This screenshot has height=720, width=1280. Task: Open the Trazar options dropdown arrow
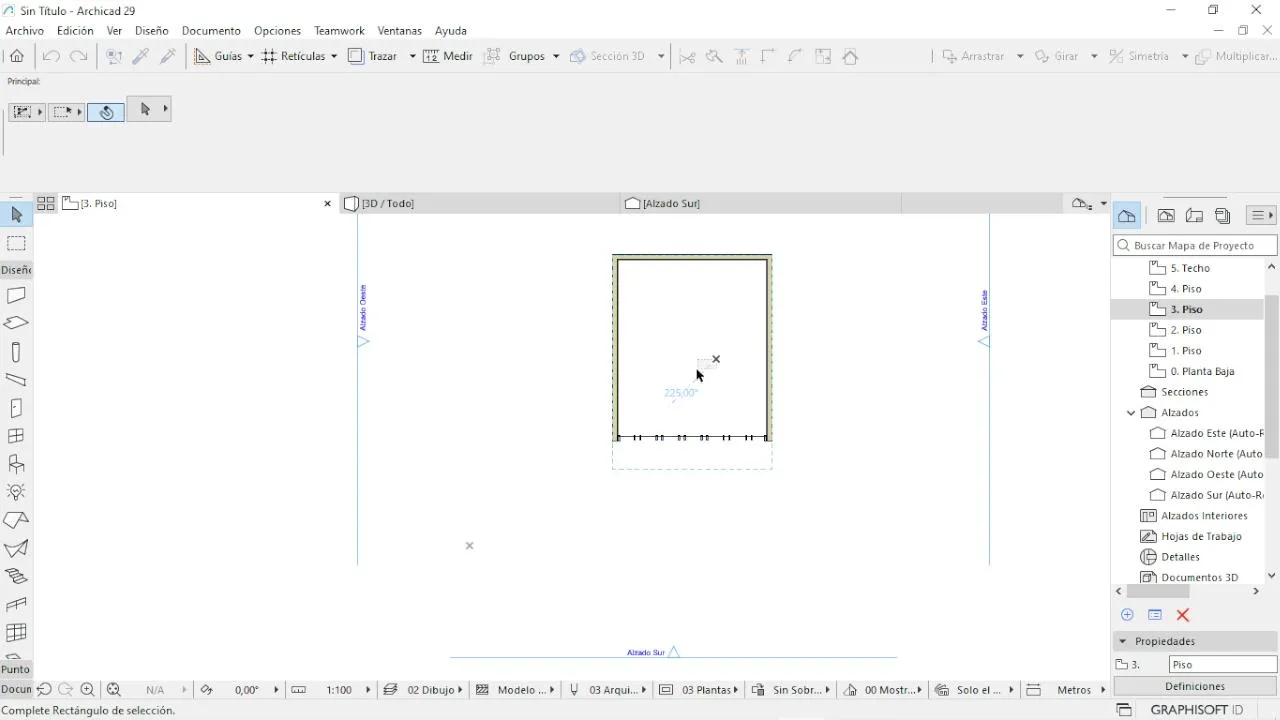(412, 56)
